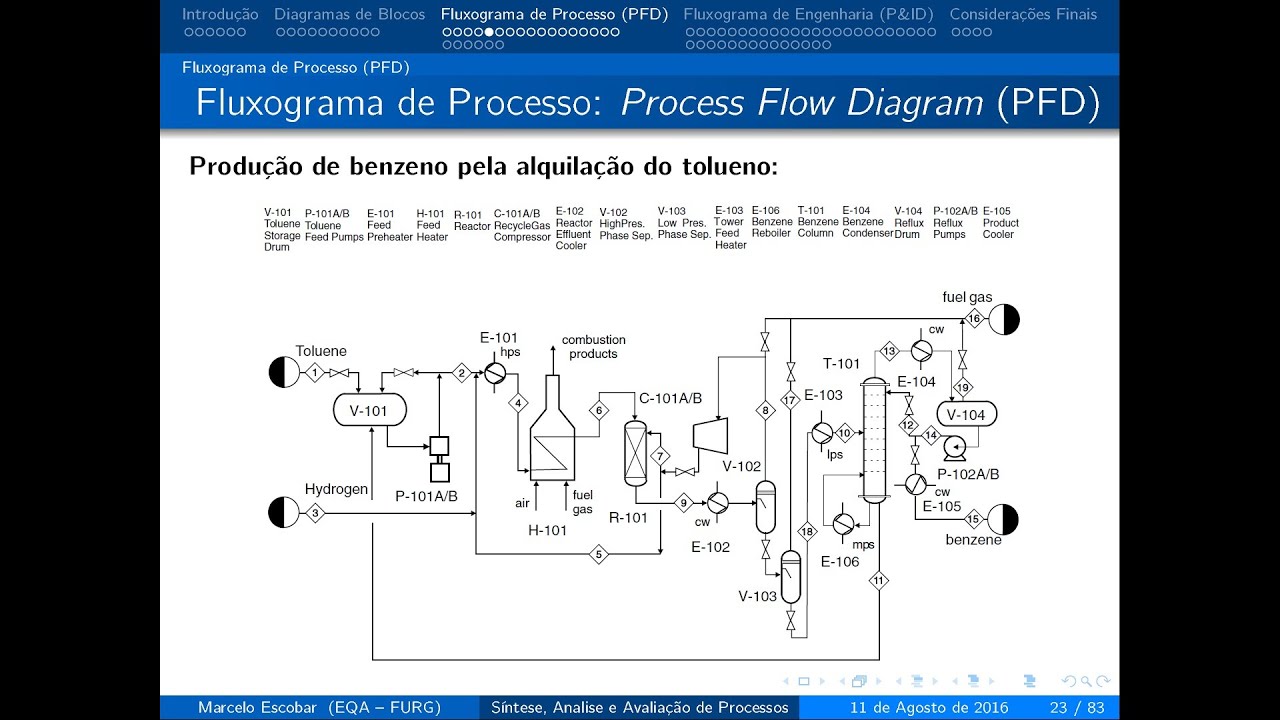Select the V-102 separator vessel symbol

(x=765, y=508)
